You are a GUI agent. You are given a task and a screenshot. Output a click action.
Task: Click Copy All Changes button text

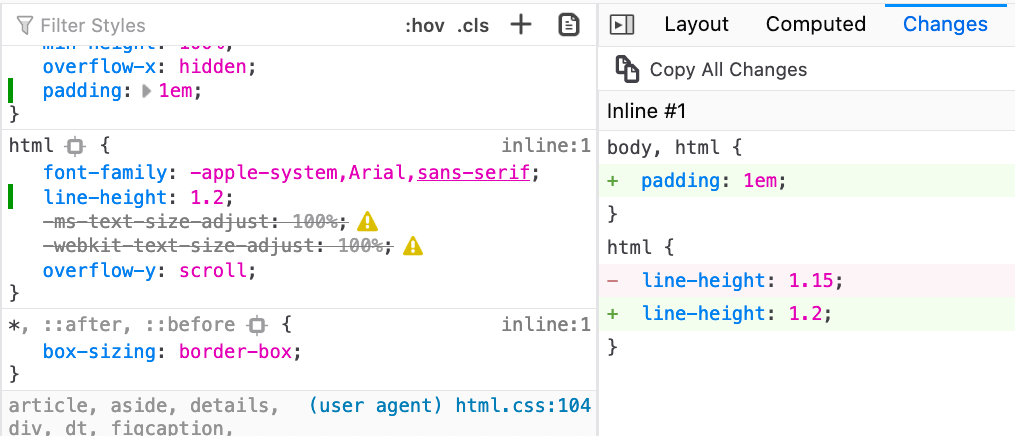click(x=728, y=70)
